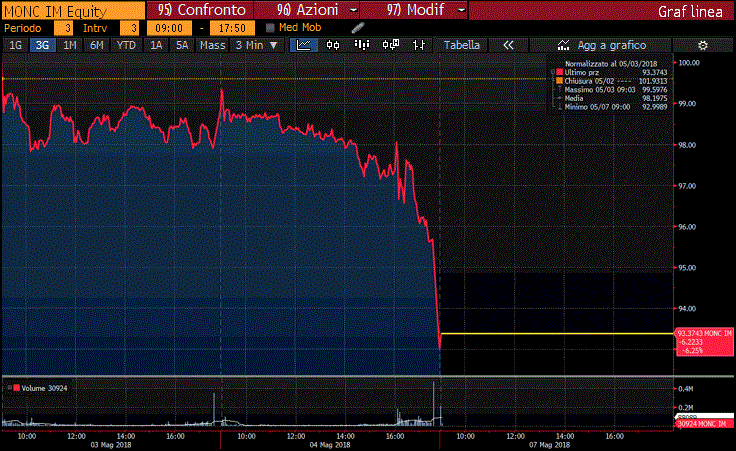Select the YTD time range
This screenshot has width=736, height=451.
tap(126, 45)
